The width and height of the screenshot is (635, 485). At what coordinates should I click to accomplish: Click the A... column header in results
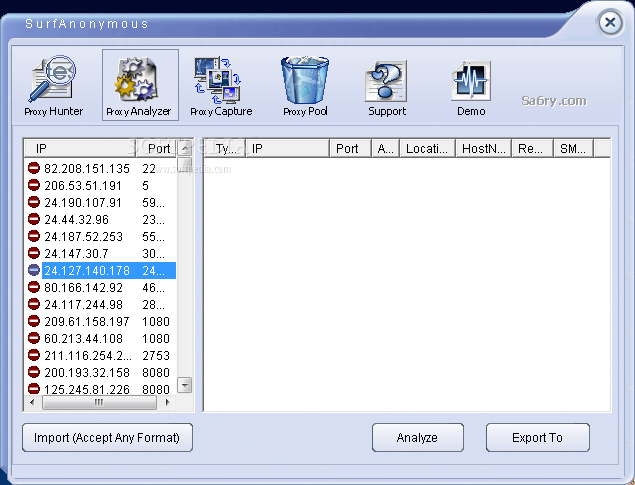[386, 148]
